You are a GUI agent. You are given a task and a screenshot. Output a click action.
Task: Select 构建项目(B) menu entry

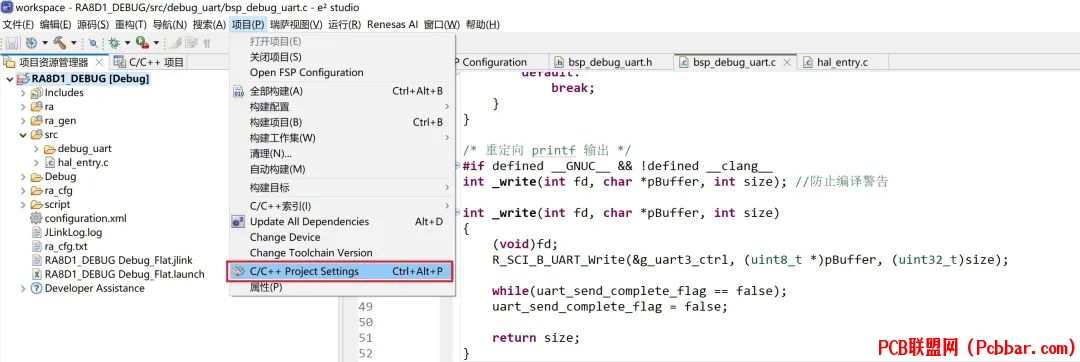pyautogui.click(x=342, y=123)
